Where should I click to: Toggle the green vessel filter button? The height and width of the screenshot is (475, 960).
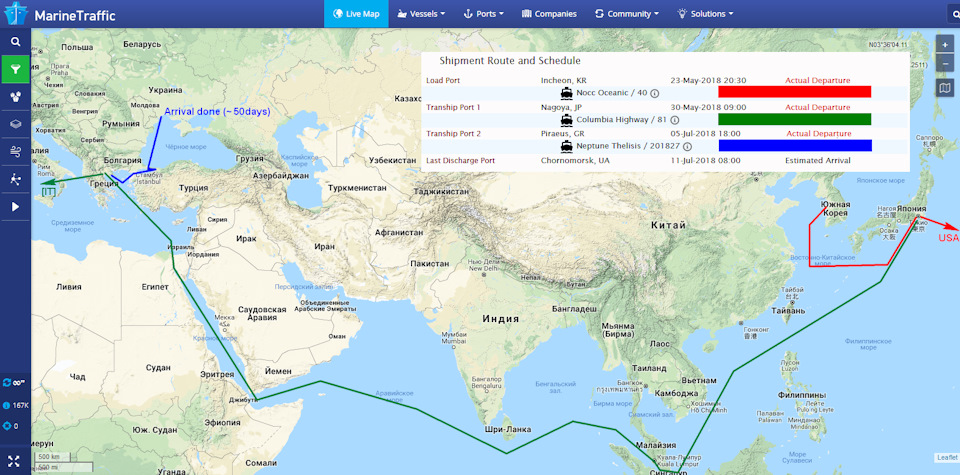click(x=15, y=69)
